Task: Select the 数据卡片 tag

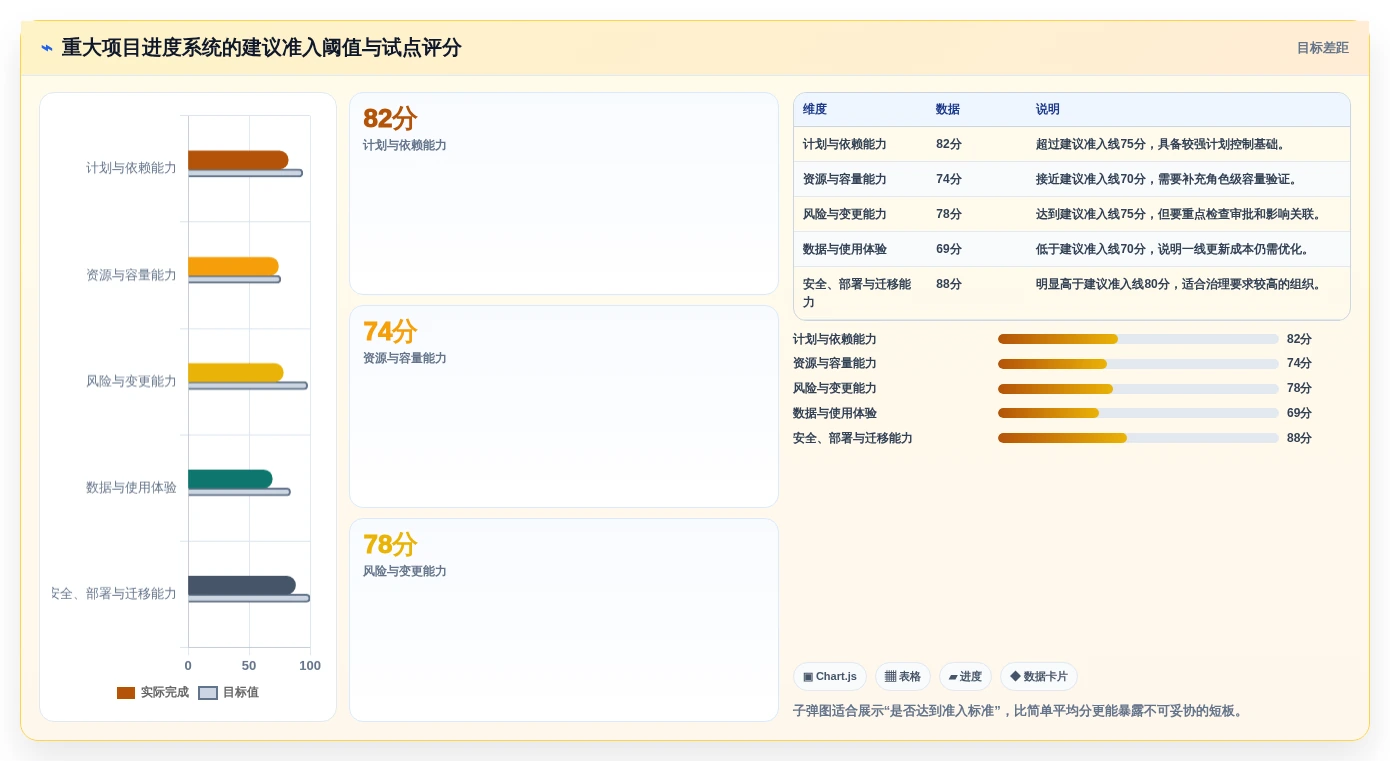Action: coord(1039,676)
